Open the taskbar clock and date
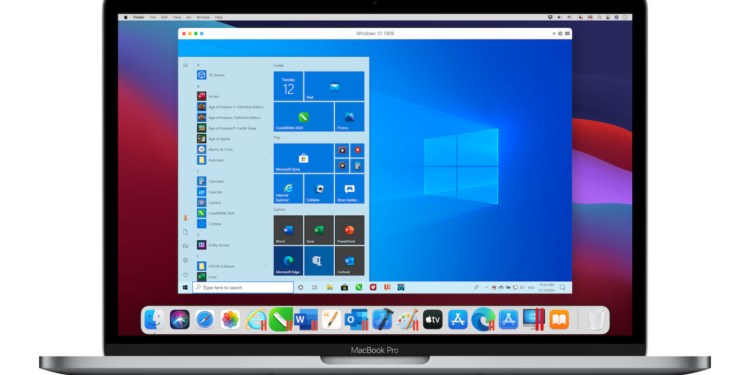 [x=546, y=287]
